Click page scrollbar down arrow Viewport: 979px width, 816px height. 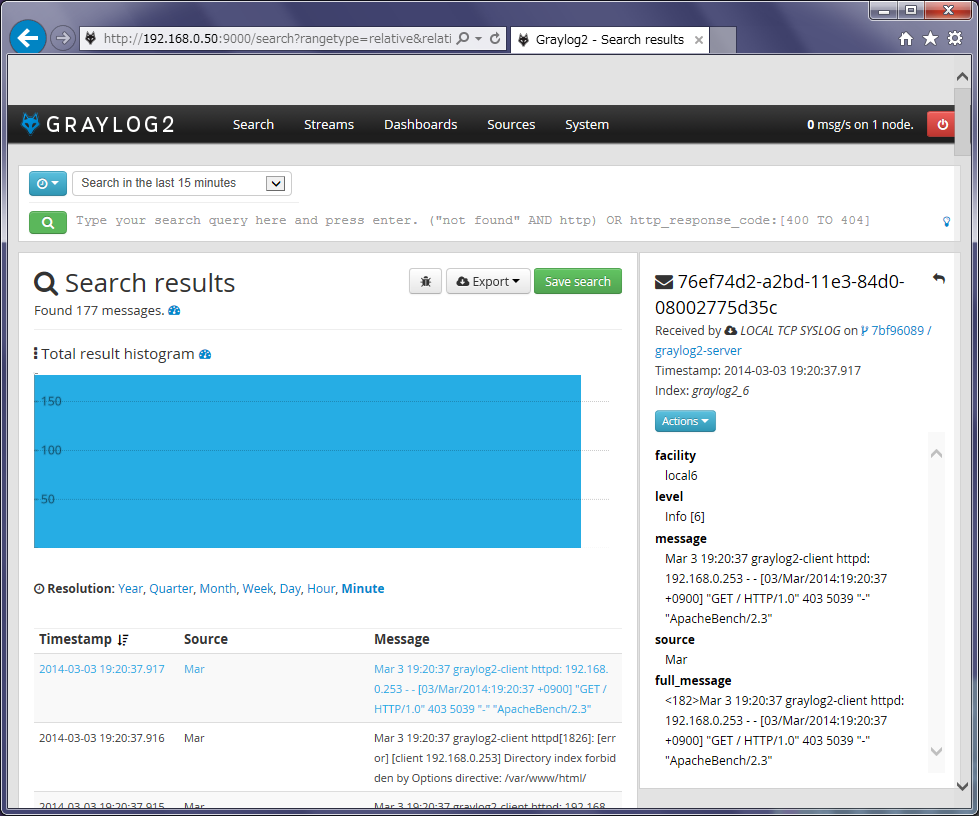click(x=962, y=786)
